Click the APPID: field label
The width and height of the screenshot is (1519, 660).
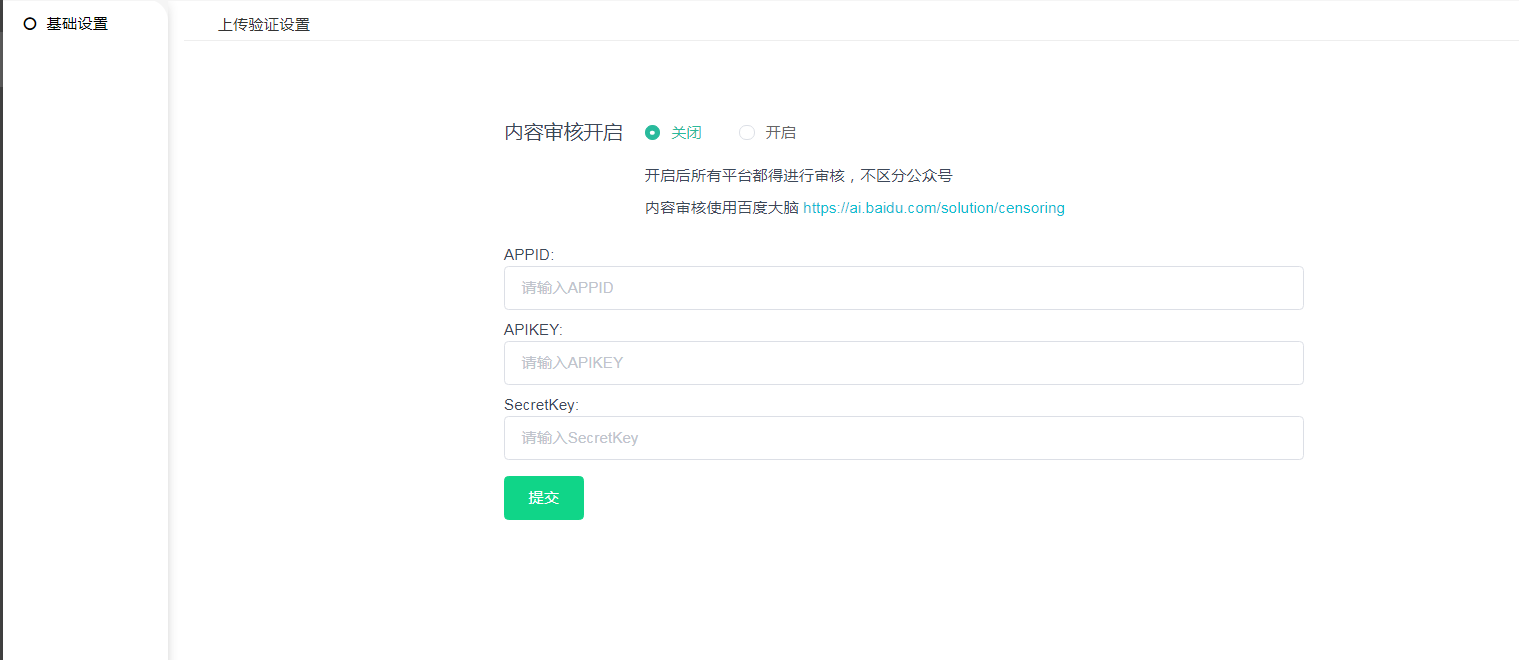click(x=529, y=255)
